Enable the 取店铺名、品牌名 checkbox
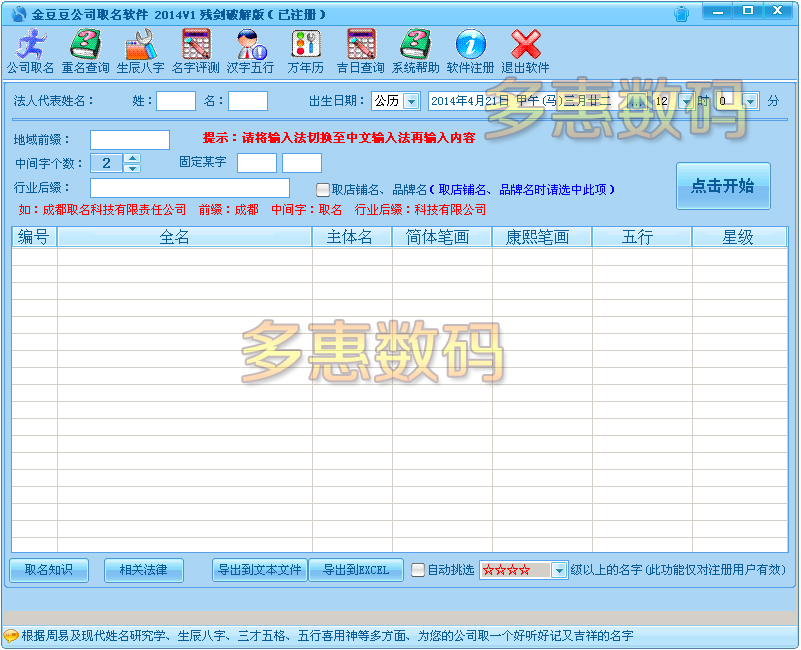The image size is (801, 650). click(323, 190)
